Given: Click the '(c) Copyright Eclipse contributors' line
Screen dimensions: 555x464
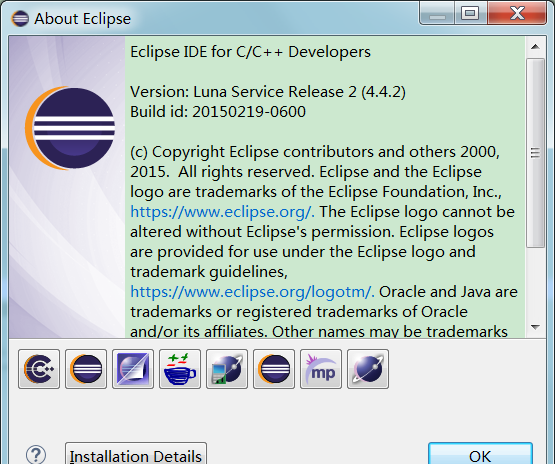Looking at the screenshot, I should pos(315,152).
